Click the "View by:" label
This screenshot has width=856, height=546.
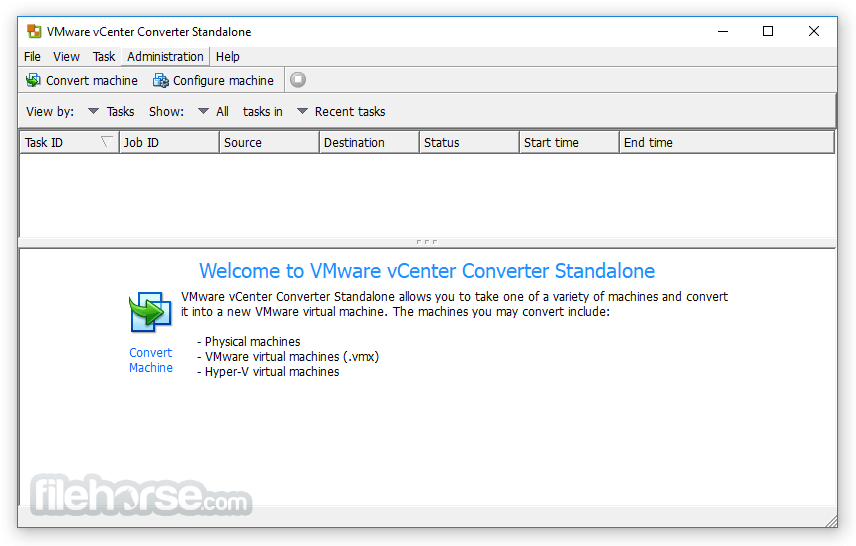coord(50,111)
